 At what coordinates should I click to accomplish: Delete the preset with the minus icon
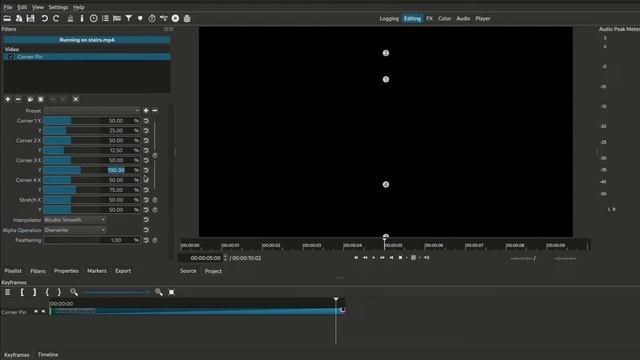[x=155, y=111]
